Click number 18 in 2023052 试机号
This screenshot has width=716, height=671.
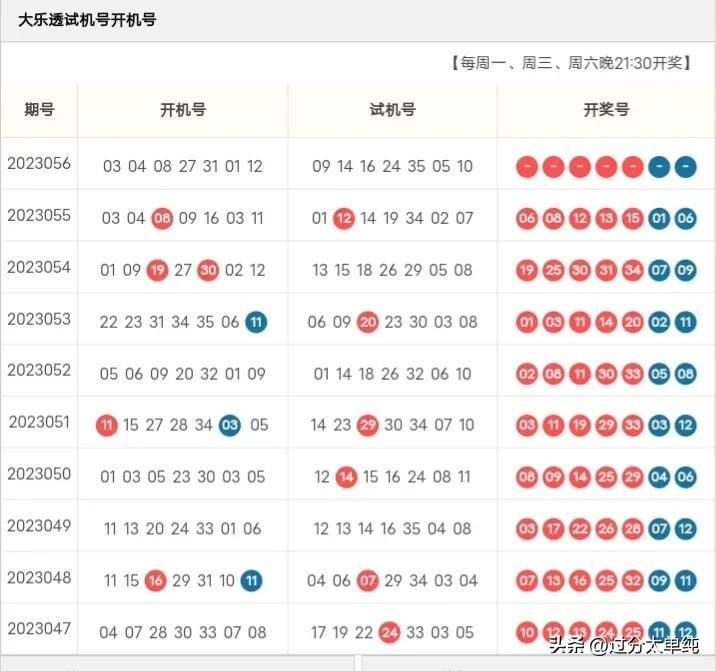tap(366, 374)
